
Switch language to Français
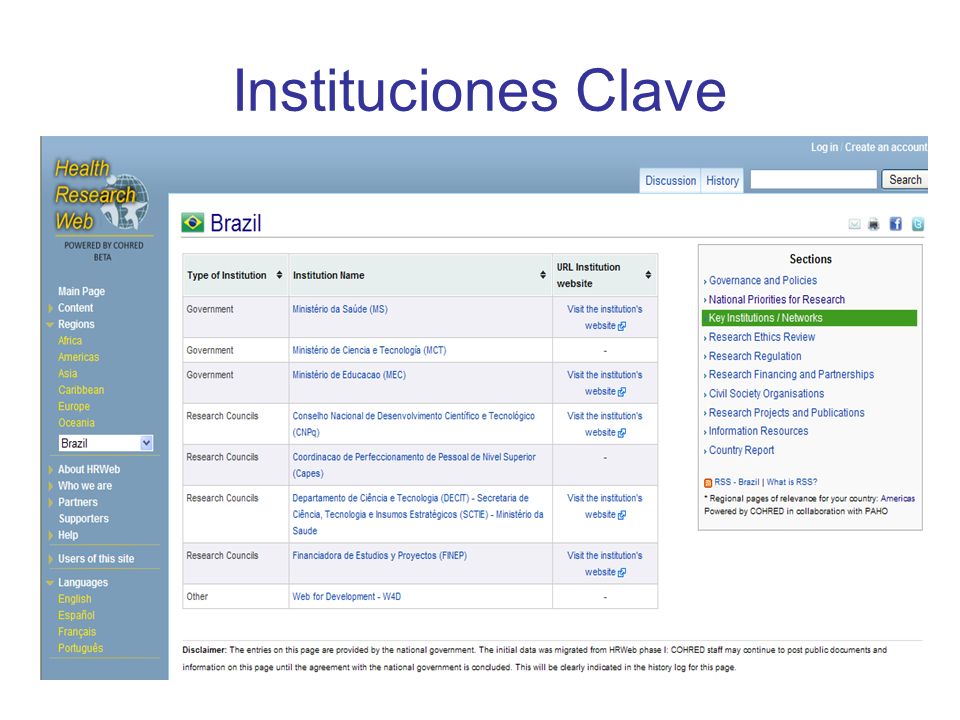[77, 632]
